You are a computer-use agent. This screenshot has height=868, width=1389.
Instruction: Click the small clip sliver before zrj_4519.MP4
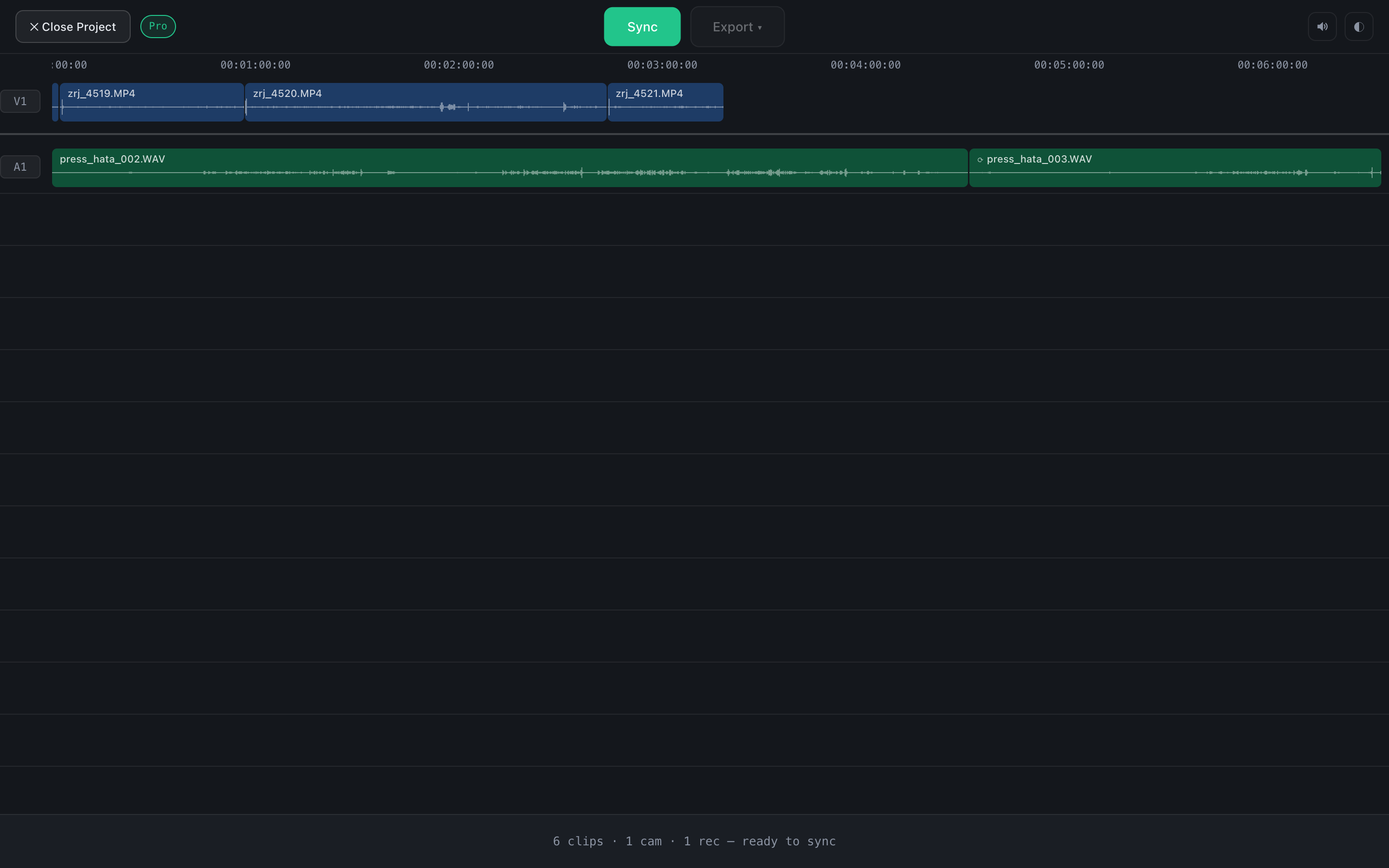click(x=55, y=102)
